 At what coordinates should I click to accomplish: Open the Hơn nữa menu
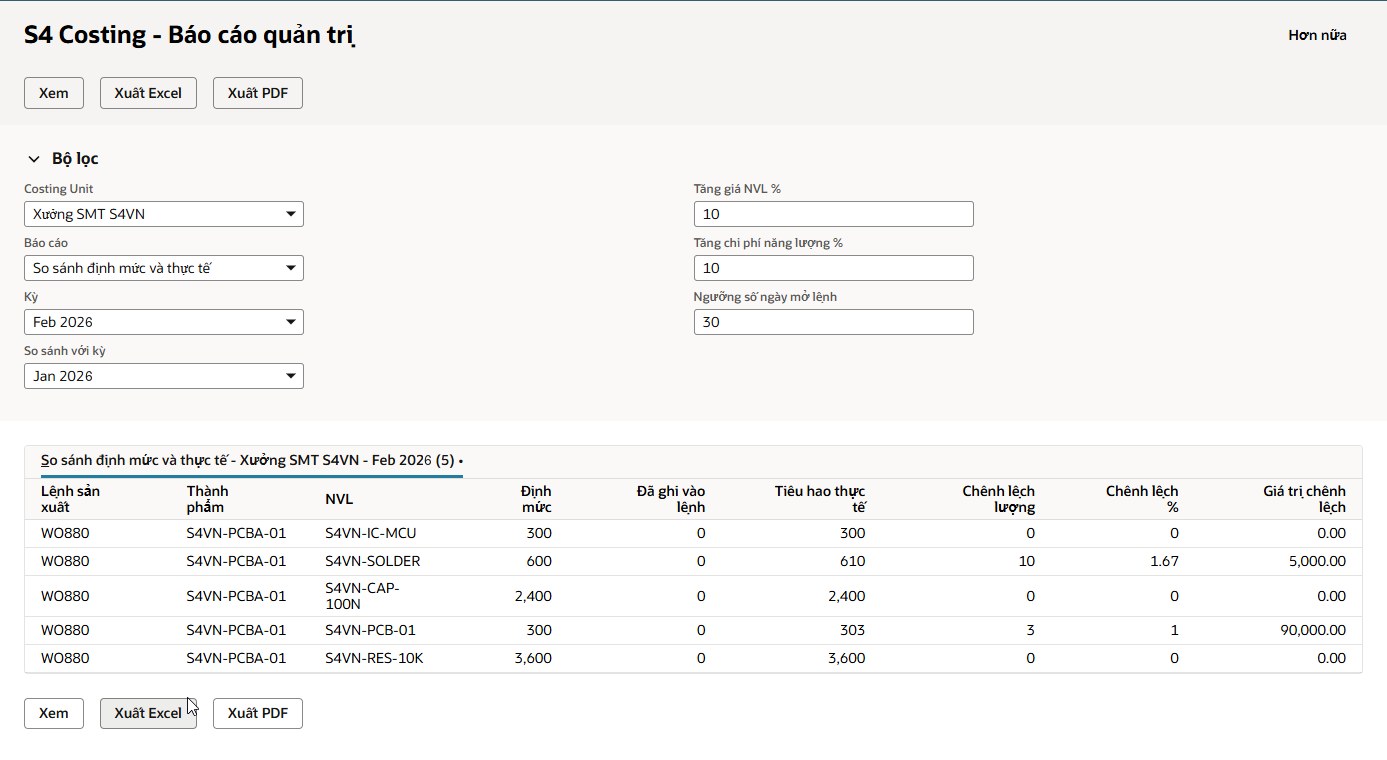click(1317, 35)
